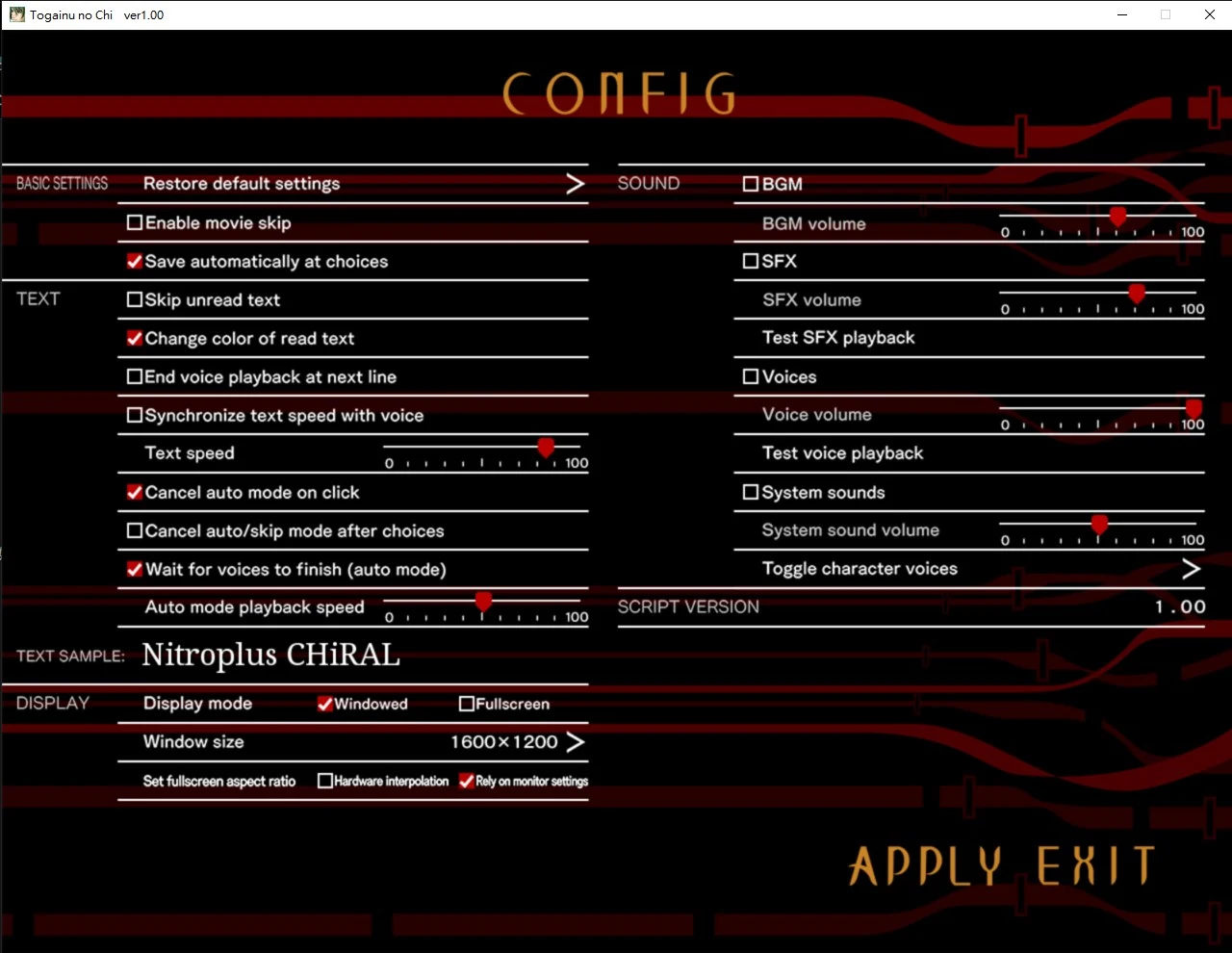Select Windowed display mode
1232x953 pixels.
click(x=325, y=704)
